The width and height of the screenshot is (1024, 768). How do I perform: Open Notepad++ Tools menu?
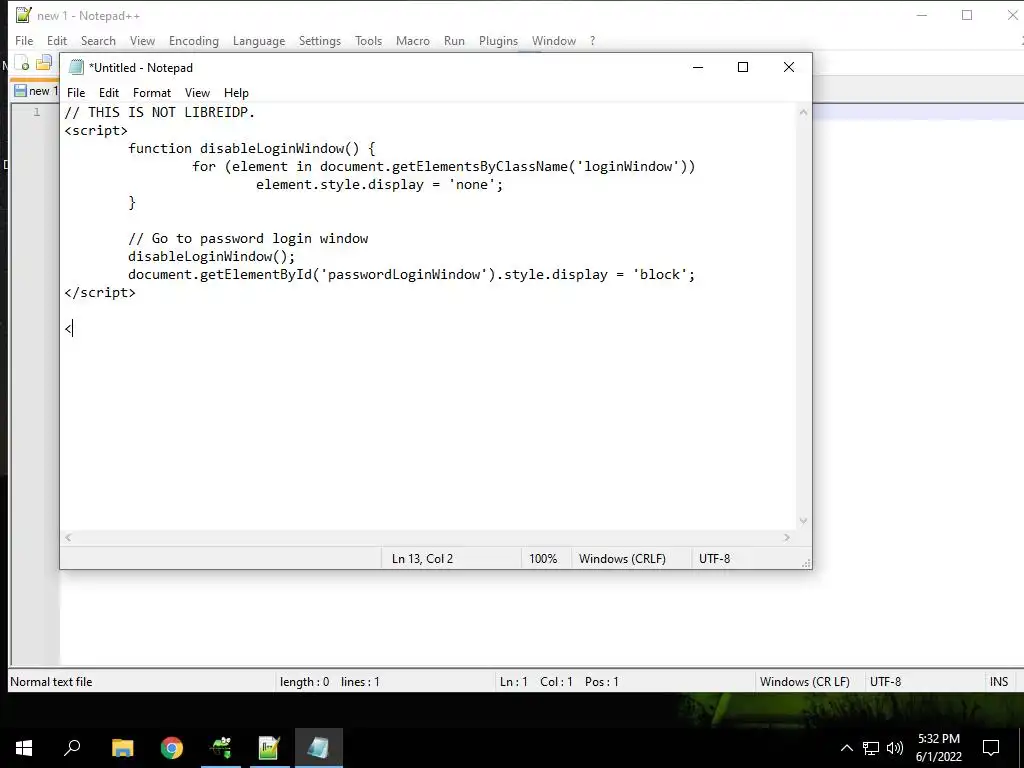coord(368,40)
